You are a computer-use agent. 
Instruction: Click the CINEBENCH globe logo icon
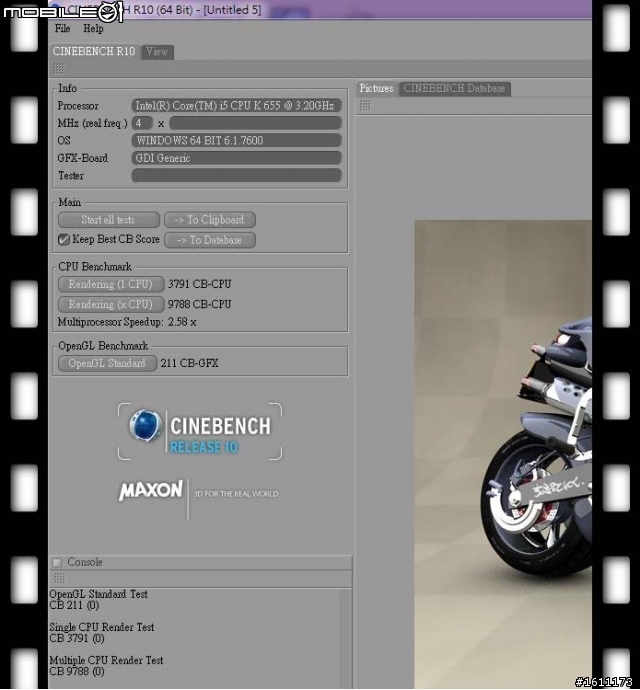click(x=145, y=425)
